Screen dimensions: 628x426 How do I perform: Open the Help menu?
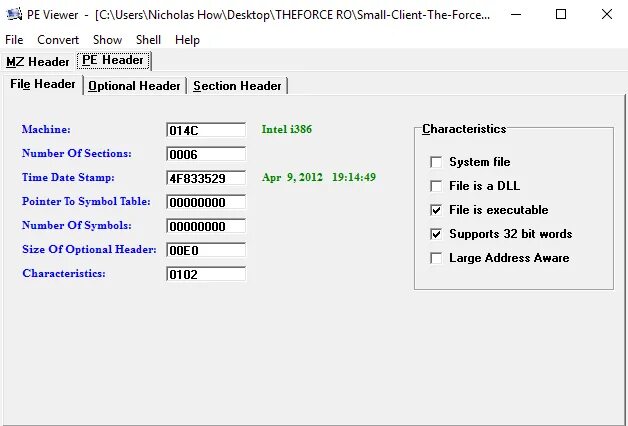(187, 40)
